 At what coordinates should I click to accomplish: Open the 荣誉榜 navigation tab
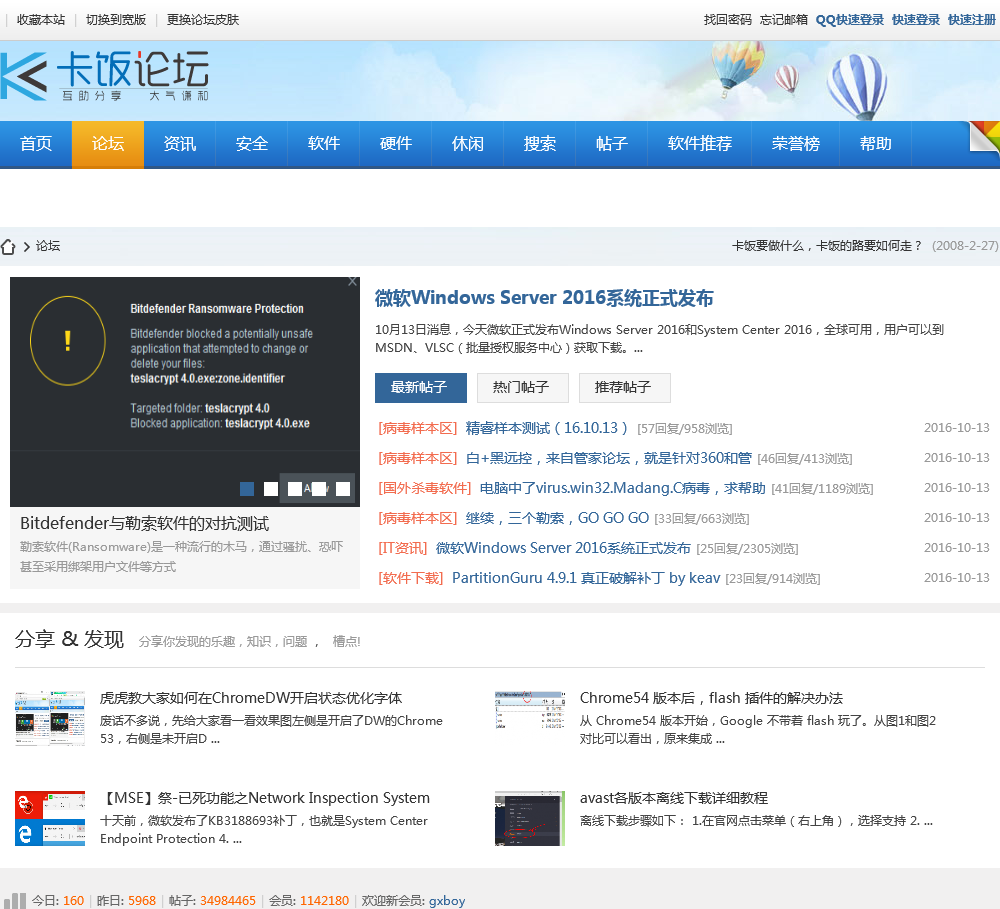796,144
